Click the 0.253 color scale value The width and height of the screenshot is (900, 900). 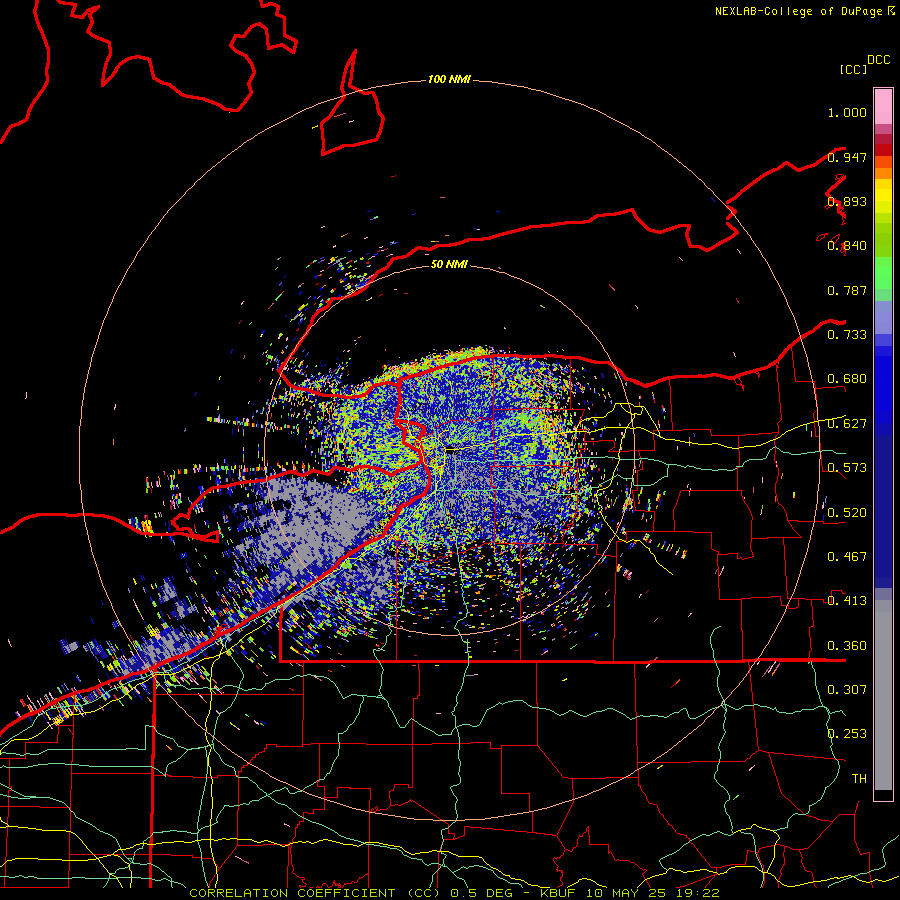point(847,734)
